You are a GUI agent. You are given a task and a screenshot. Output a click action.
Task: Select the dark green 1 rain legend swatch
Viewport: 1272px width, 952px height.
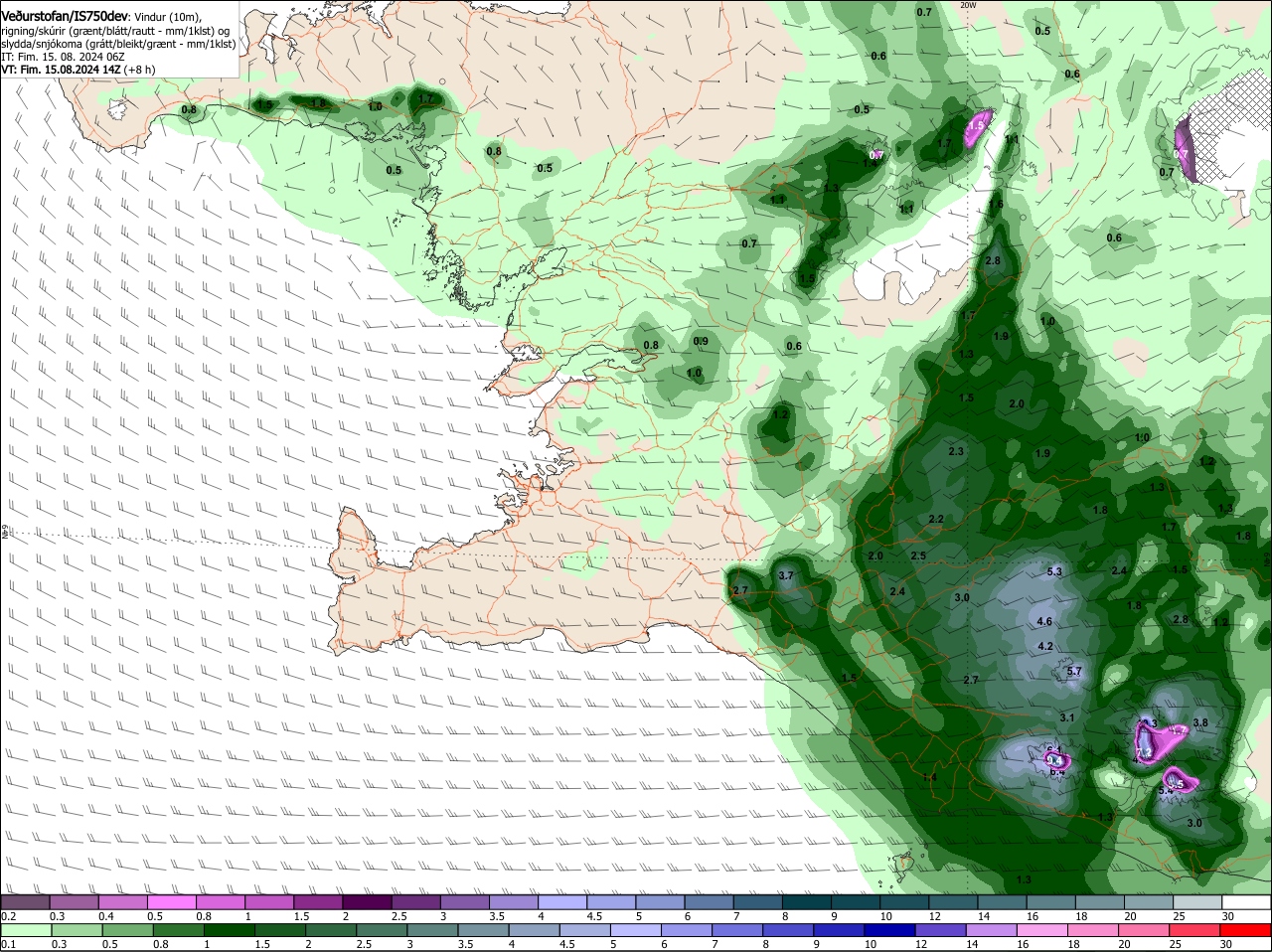229,930
